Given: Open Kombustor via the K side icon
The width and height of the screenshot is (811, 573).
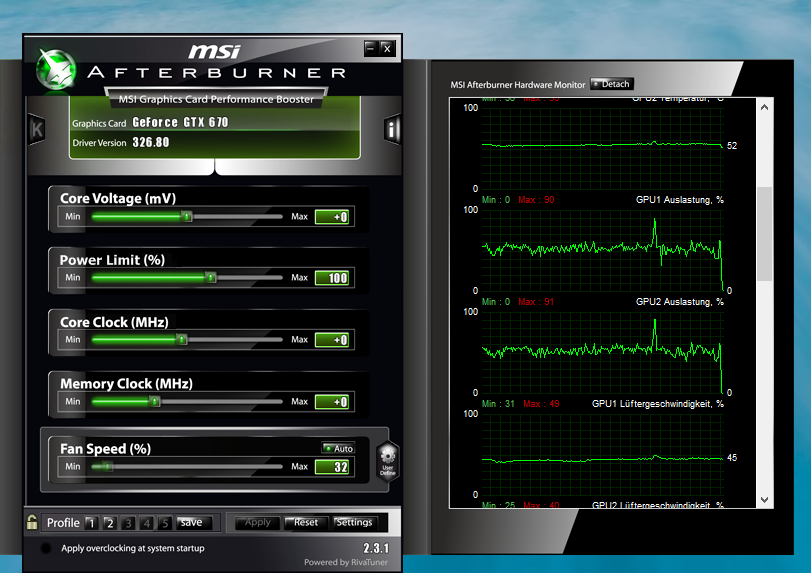Looking at the screenshot, I should [x=37, y=129].
